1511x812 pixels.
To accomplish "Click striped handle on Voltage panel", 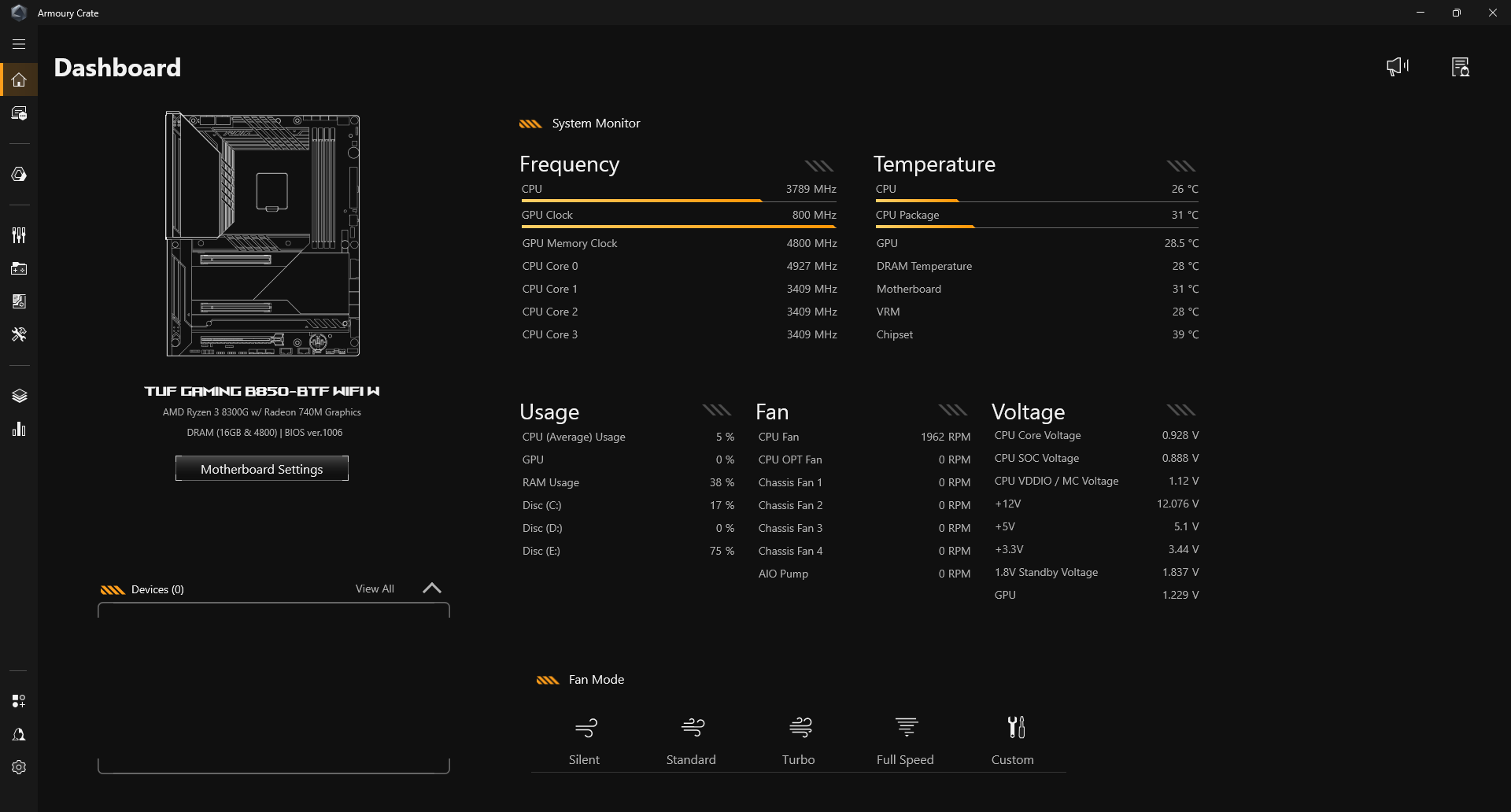I will [x=1181, y=410].
